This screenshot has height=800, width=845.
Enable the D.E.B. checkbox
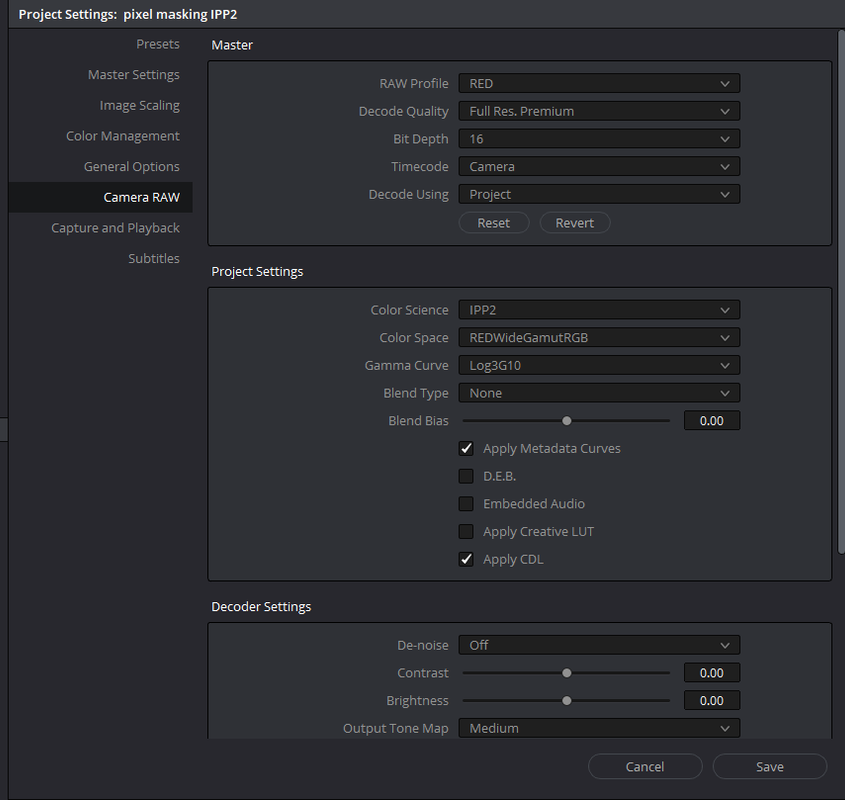click(x=466, y=476)
